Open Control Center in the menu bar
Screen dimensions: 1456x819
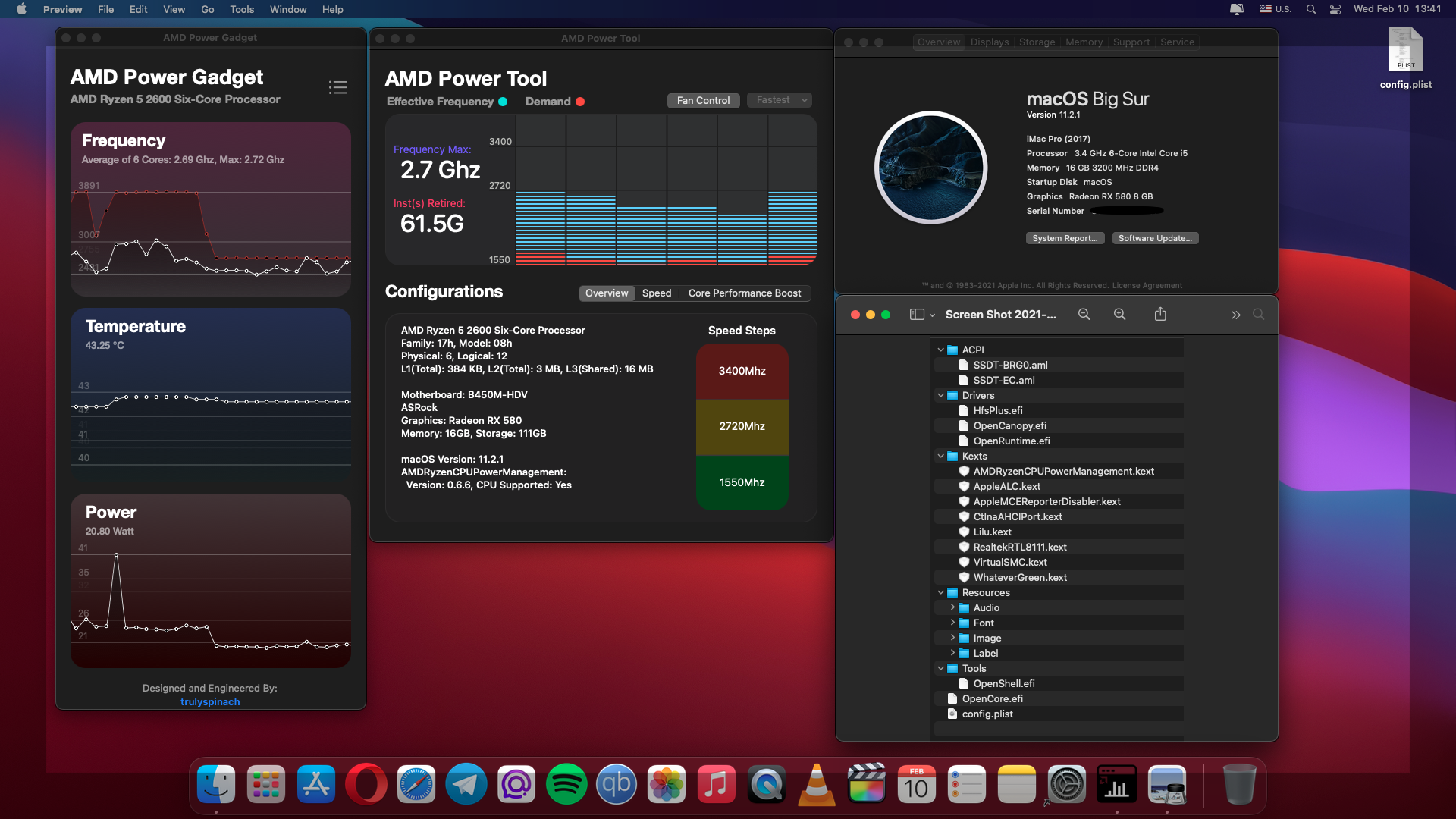1335,9
